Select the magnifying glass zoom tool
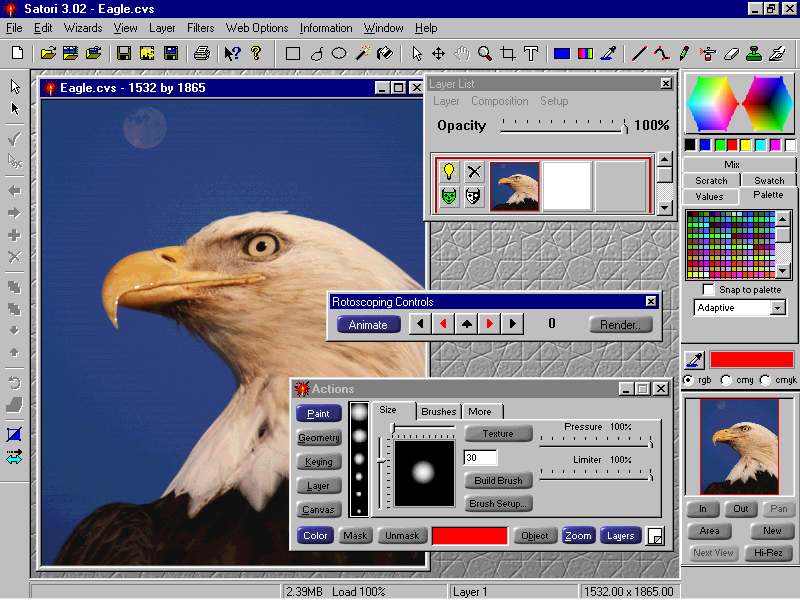The width and height of the screenshot is (800, 600). tap(485, 53)
